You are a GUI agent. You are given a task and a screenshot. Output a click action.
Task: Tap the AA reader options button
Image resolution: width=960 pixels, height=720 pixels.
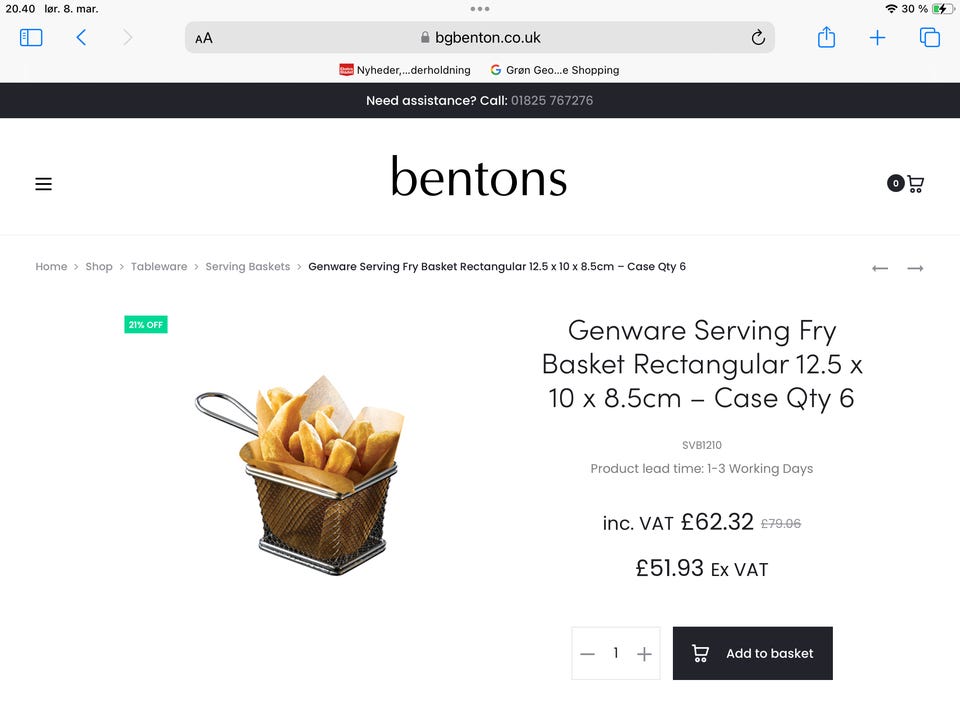click(x=204, y=38)
